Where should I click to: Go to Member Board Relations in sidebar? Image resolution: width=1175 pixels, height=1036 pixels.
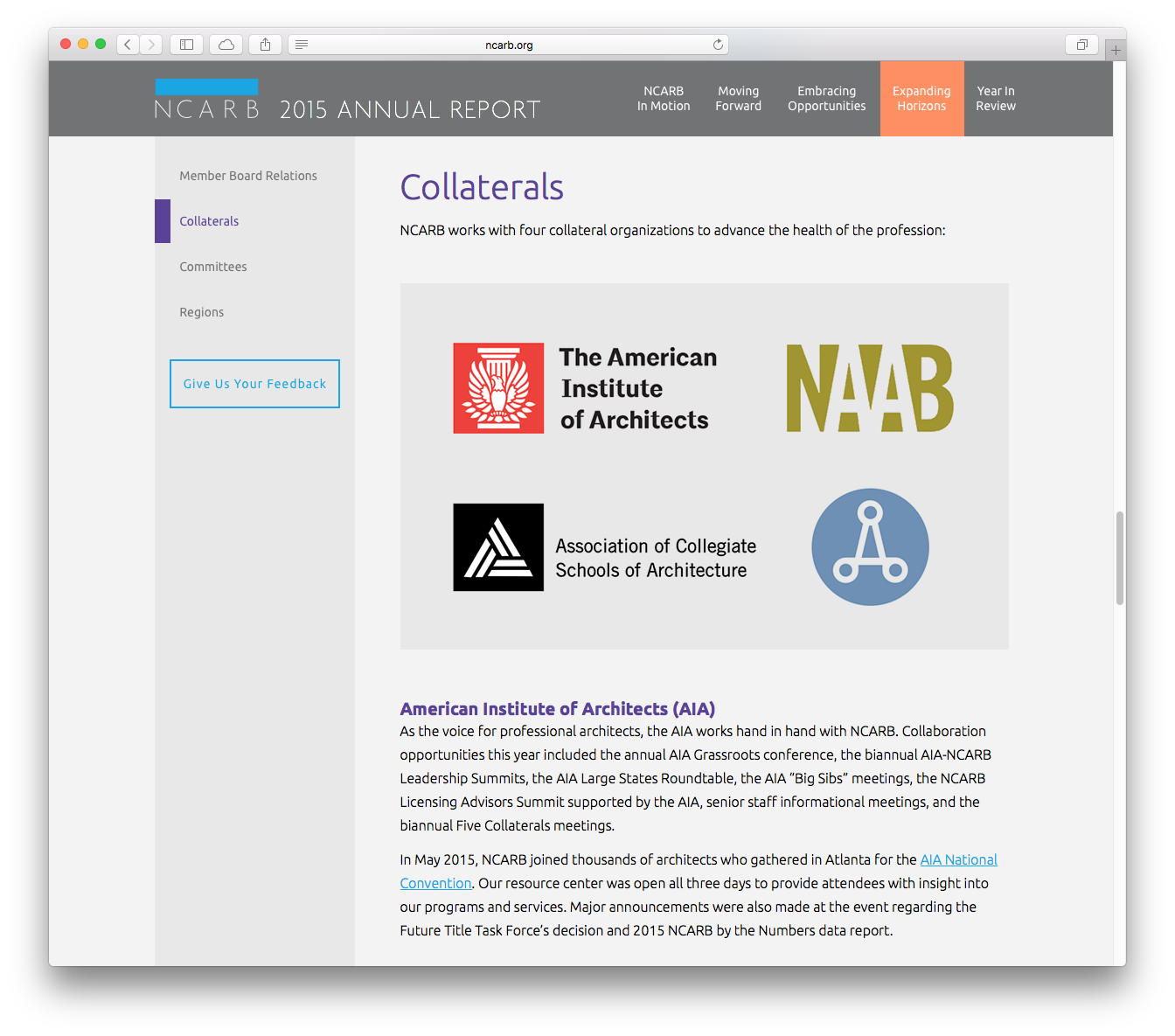[x=248, y=176]
